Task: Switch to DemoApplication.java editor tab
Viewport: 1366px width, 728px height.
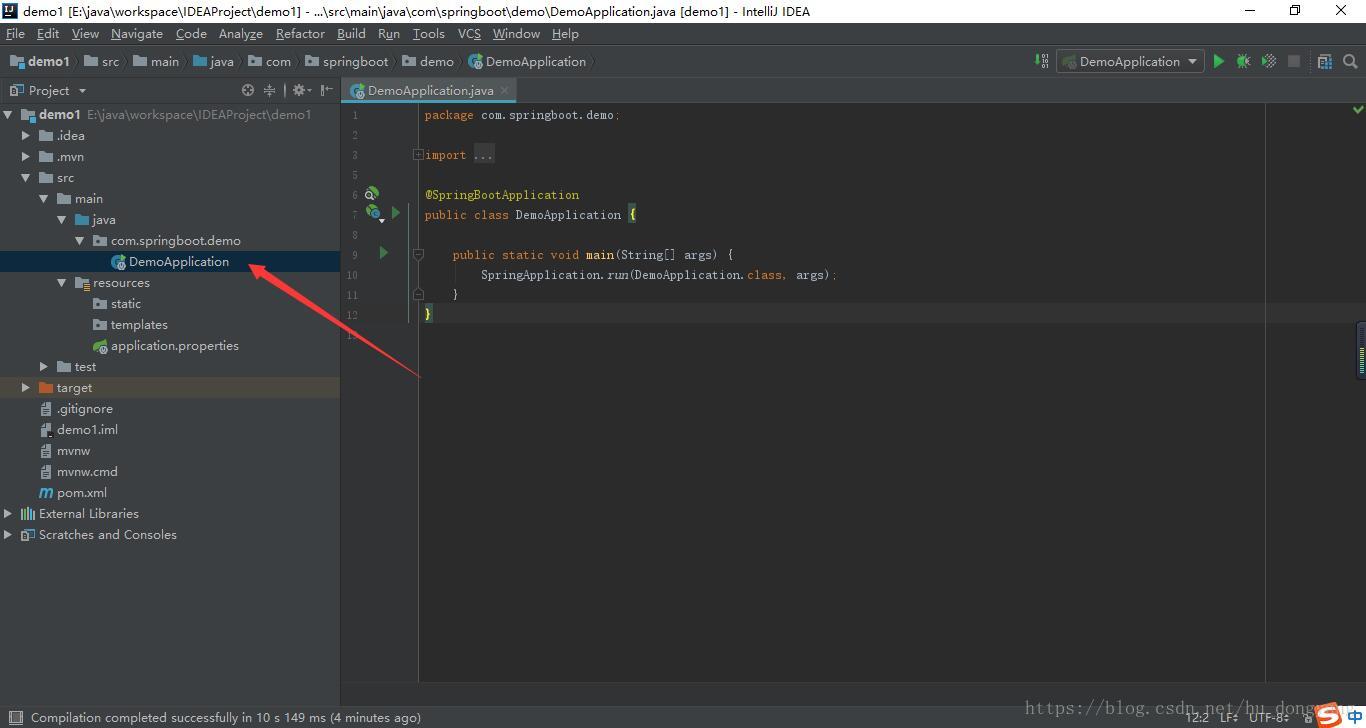Action: (430, 90)
